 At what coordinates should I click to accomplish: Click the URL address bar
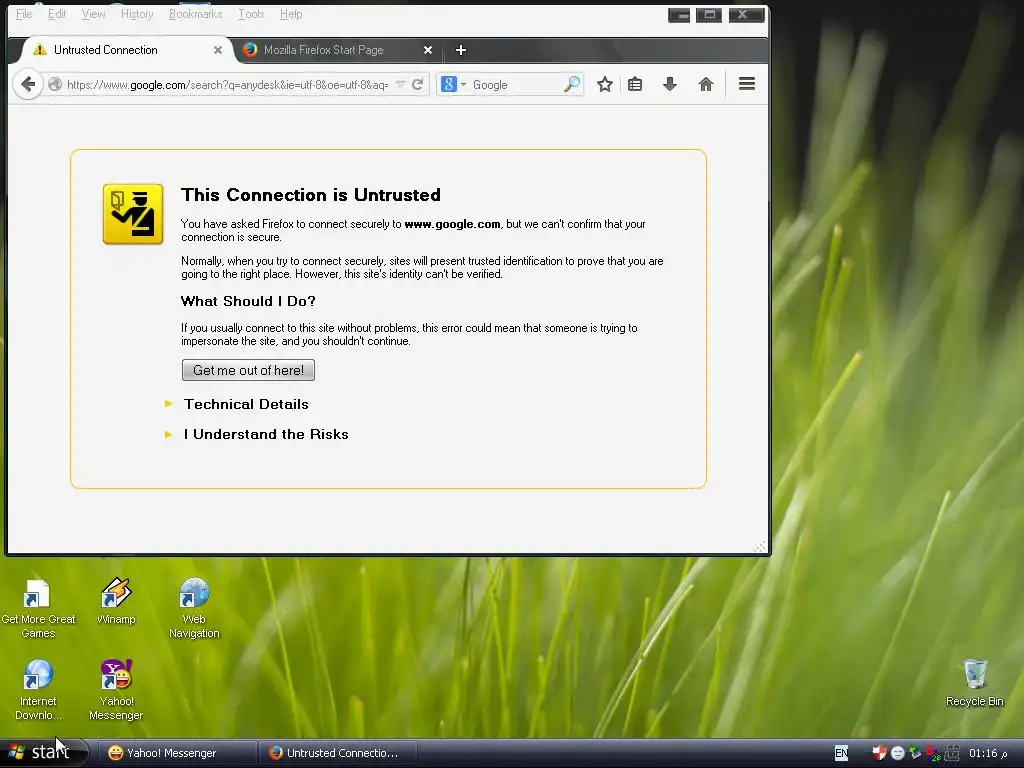tap(228, 84)
